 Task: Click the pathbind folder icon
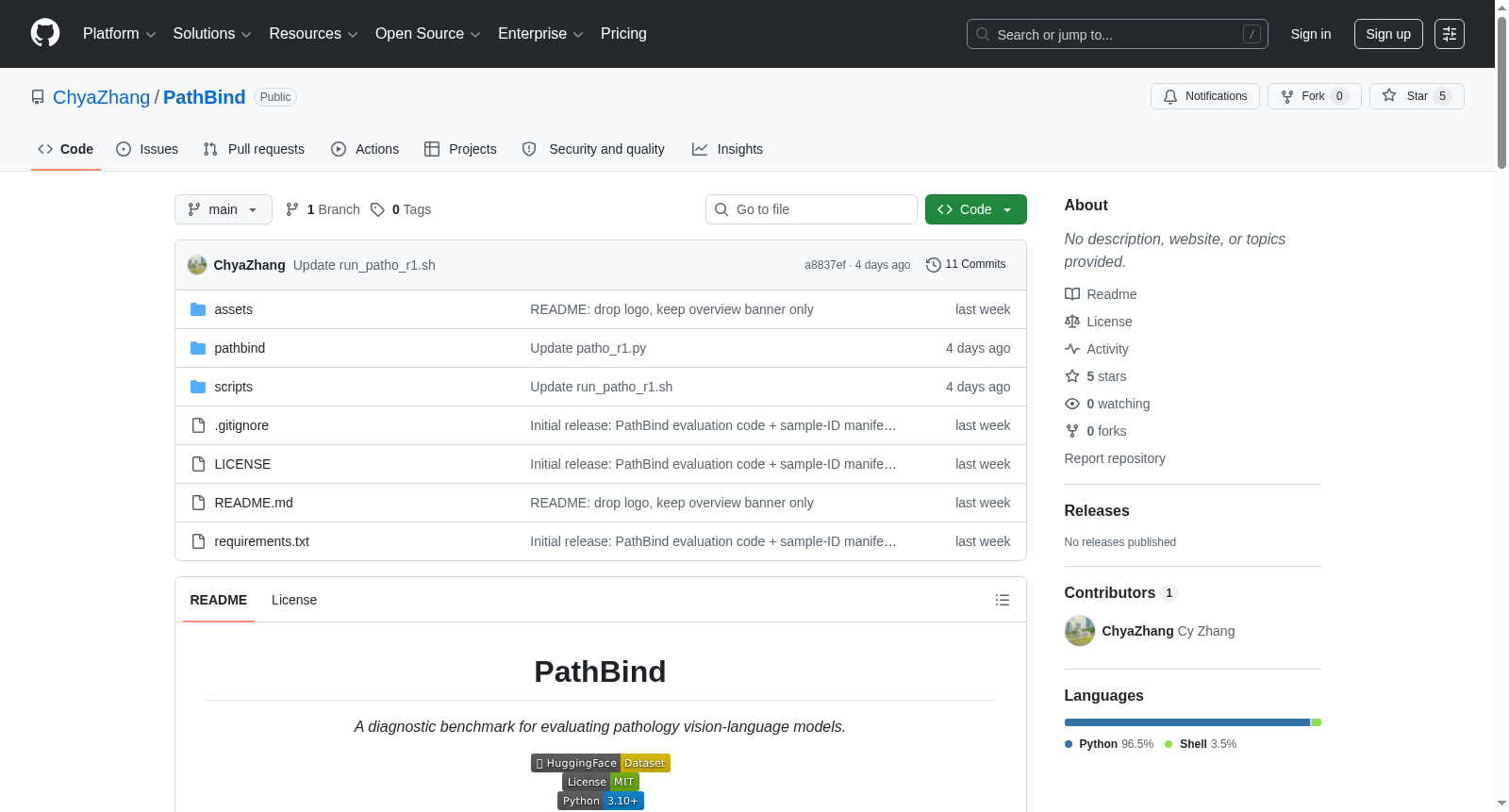pos(198,348)
